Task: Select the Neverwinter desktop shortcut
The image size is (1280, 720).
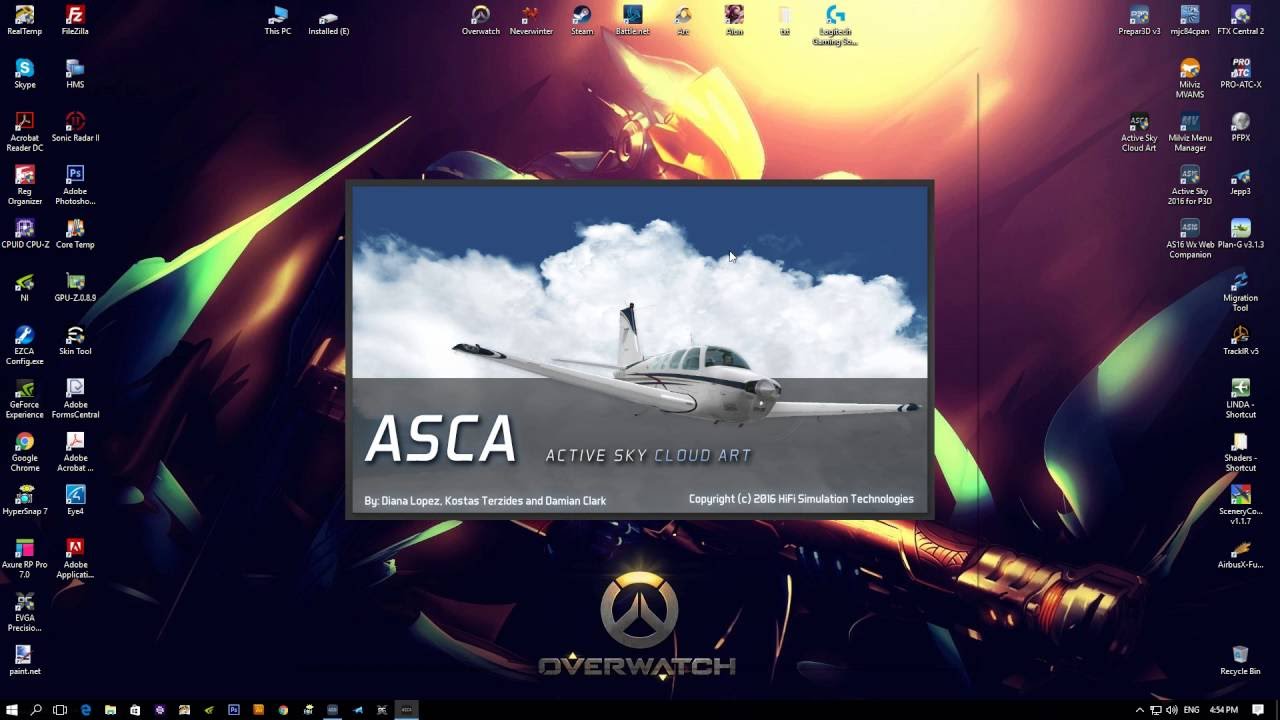Action: pos(531,20)
